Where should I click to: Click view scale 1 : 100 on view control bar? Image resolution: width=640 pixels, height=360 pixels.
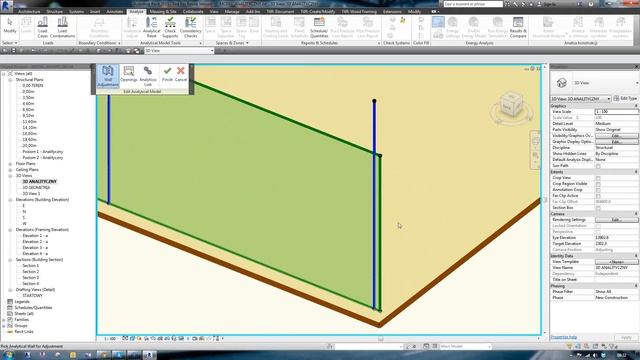coord(110,339)
